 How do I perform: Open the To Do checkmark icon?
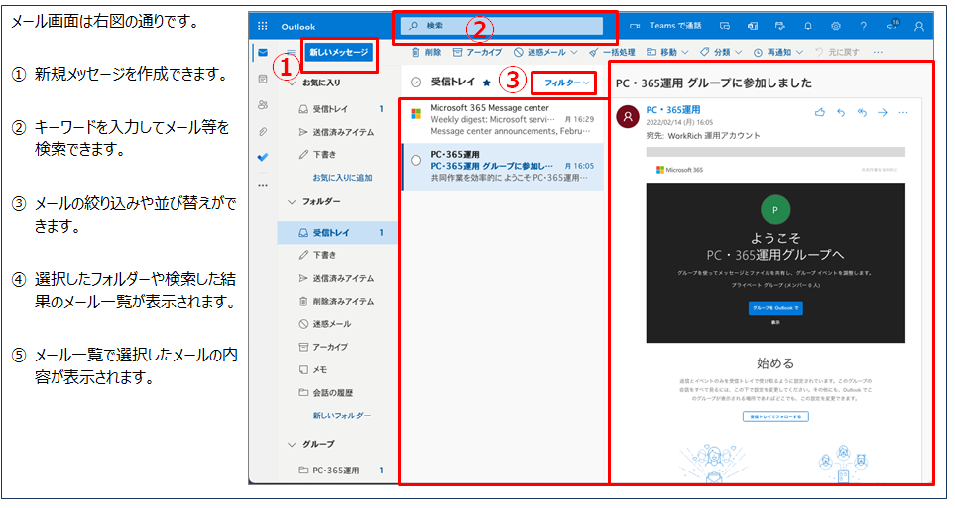coord(263,157)
